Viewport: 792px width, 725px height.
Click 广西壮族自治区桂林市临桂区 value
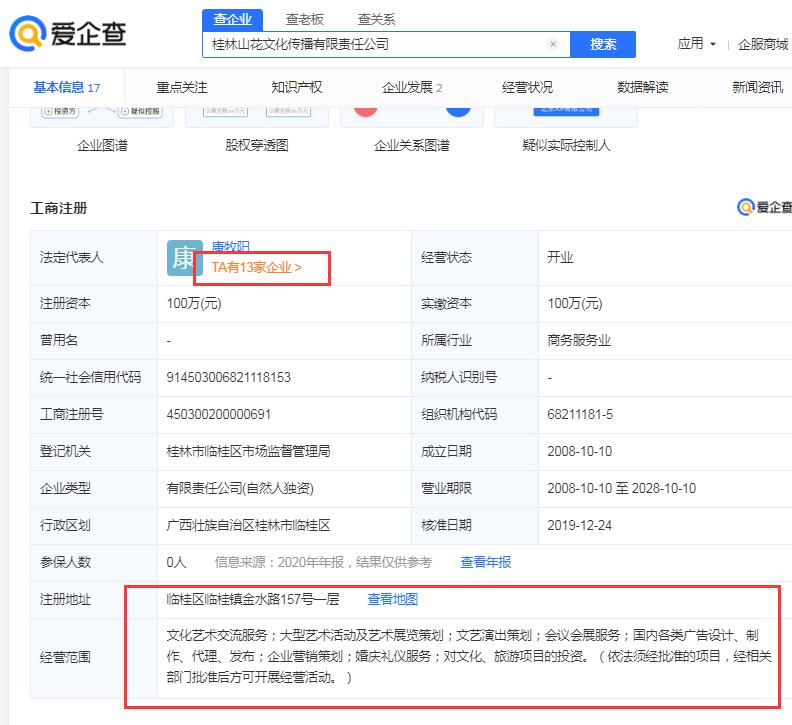(249, 525)
